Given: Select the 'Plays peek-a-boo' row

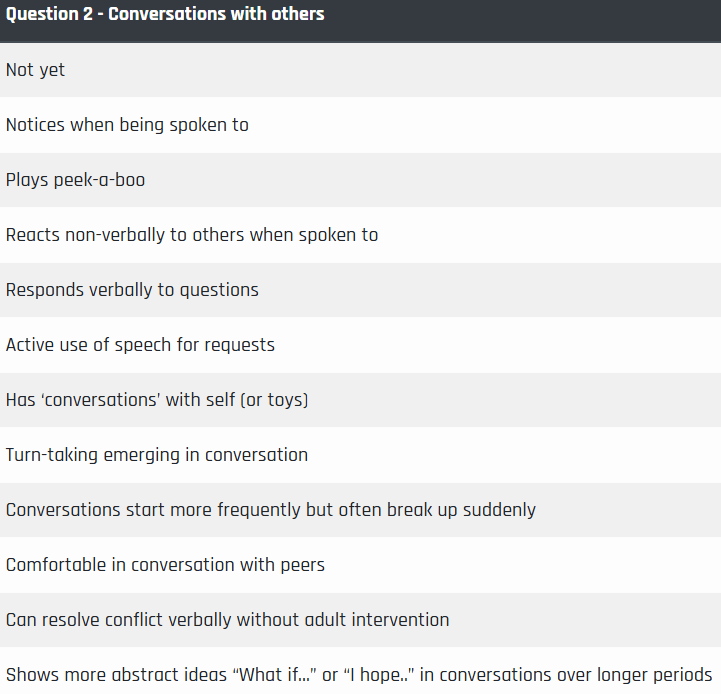Looking at the screenshot, I should click(x=360, y=180).
